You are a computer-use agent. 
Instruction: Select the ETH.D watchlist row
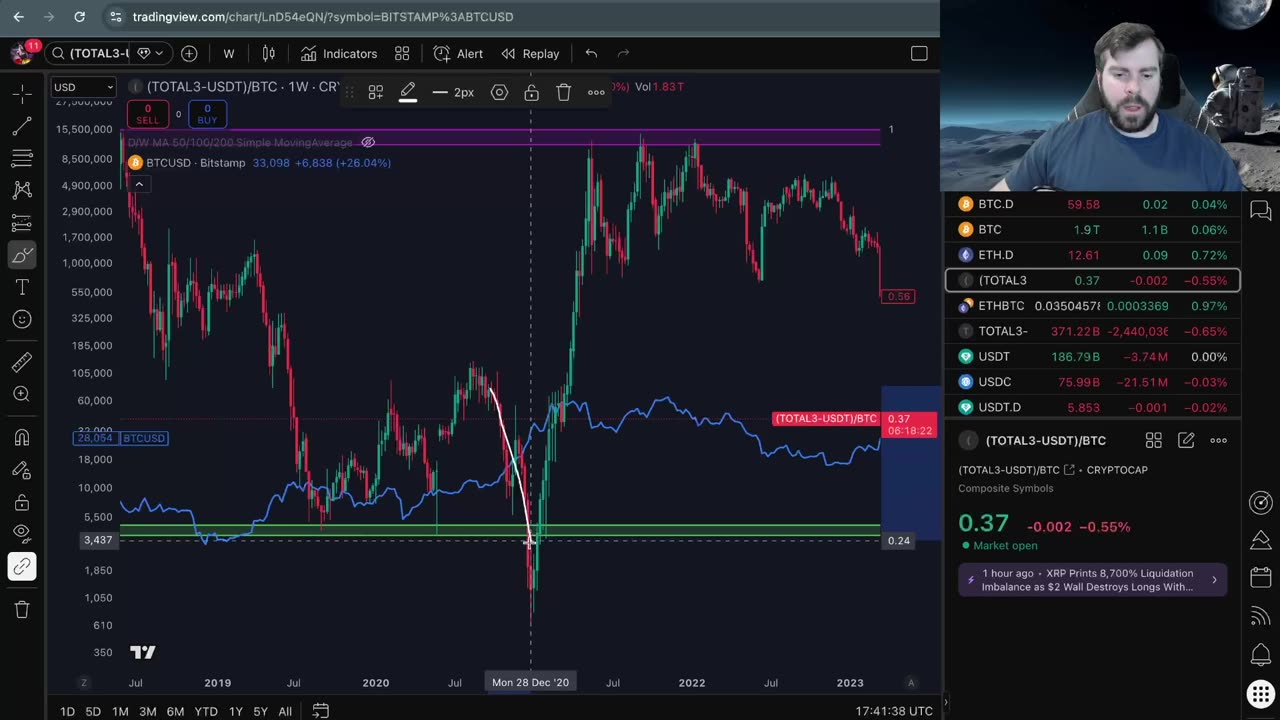click(x=1093, y=255)
